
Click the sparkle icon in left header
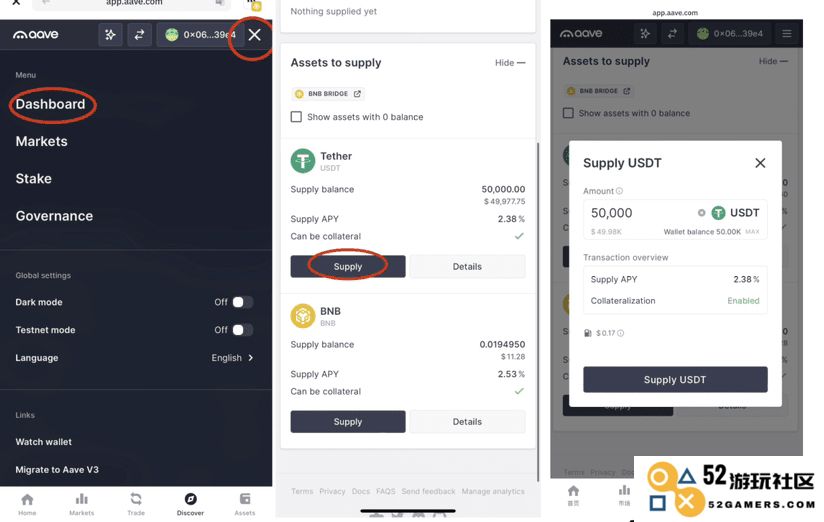point(110,35)
